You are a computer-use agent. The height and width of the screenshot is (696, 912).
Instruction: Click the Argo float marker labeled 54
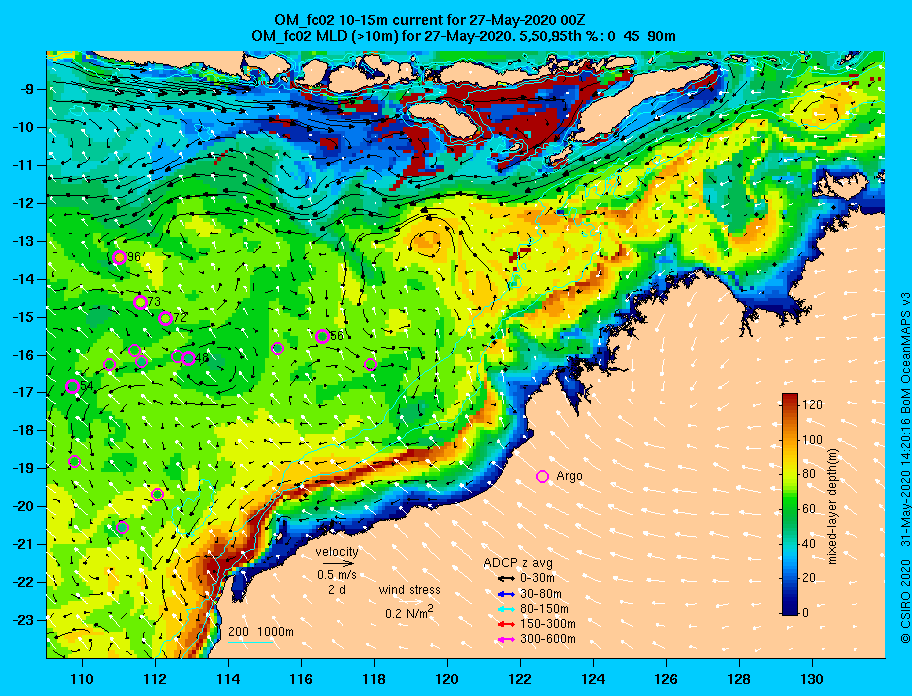[x=72, y=386]
